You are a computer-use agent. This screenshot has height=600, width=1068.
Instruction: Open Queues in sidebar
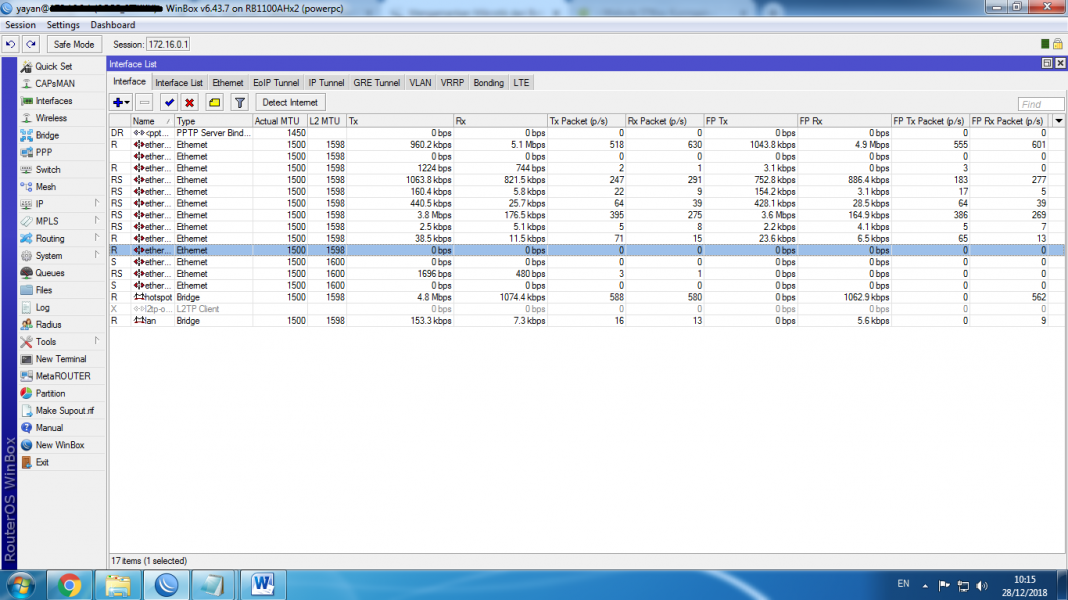tap(50, 272)
